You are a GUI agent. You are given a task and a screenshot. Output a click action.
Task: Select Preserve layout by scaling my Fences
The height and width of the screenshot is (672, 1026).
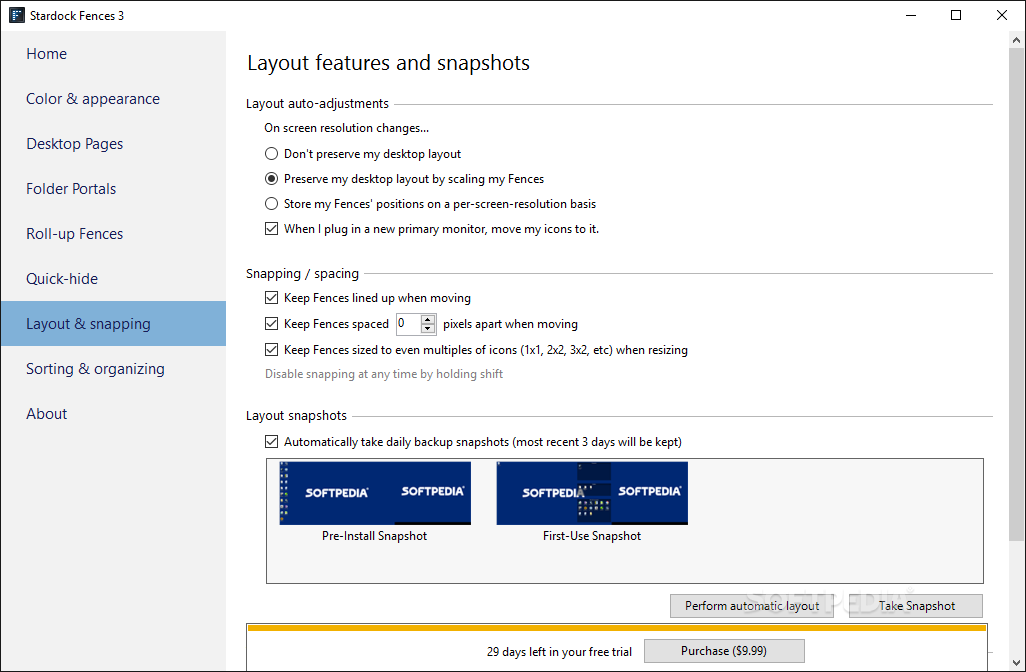[x=404, y=179]
